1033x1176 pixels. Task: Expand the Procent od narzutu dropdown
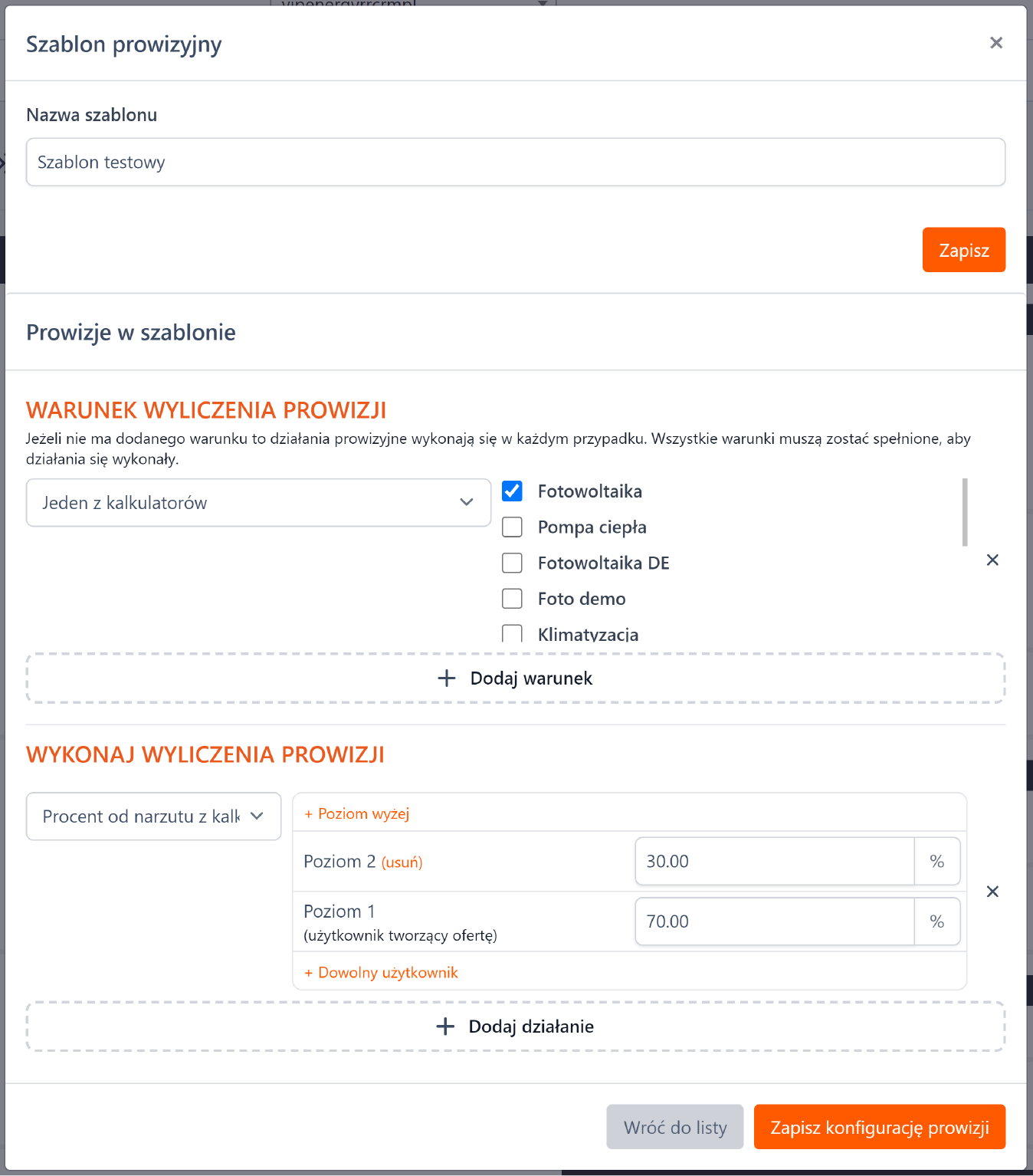(x=153, y=816)
